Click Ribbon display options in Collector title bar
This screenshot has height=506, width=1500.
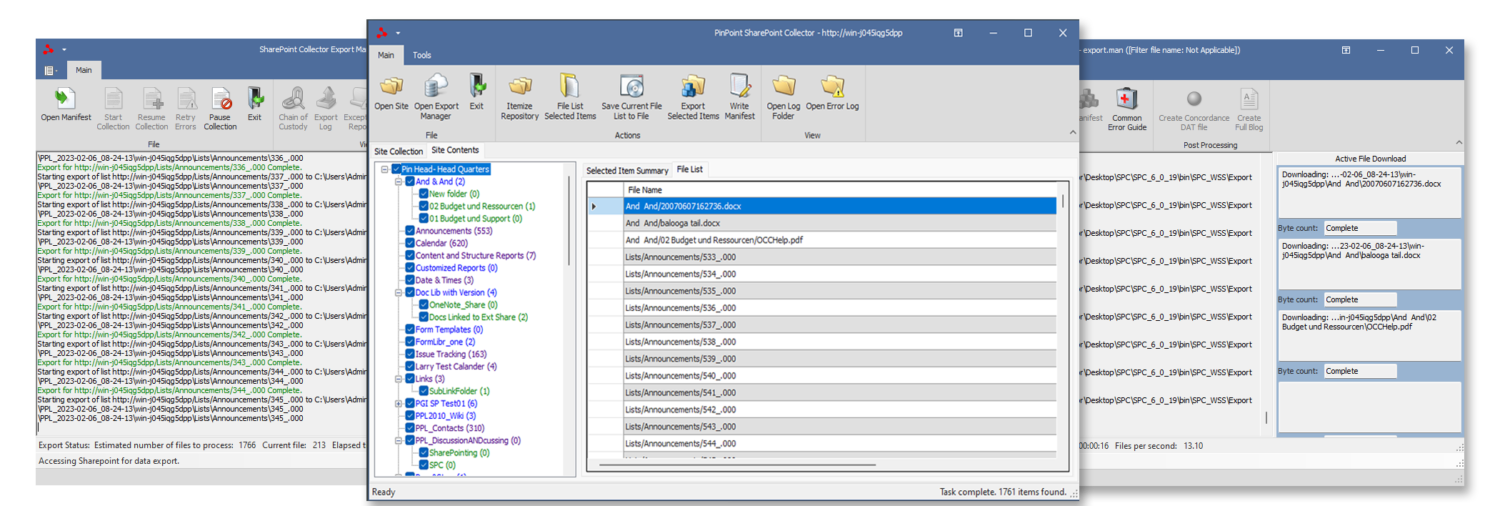point(958,33)
